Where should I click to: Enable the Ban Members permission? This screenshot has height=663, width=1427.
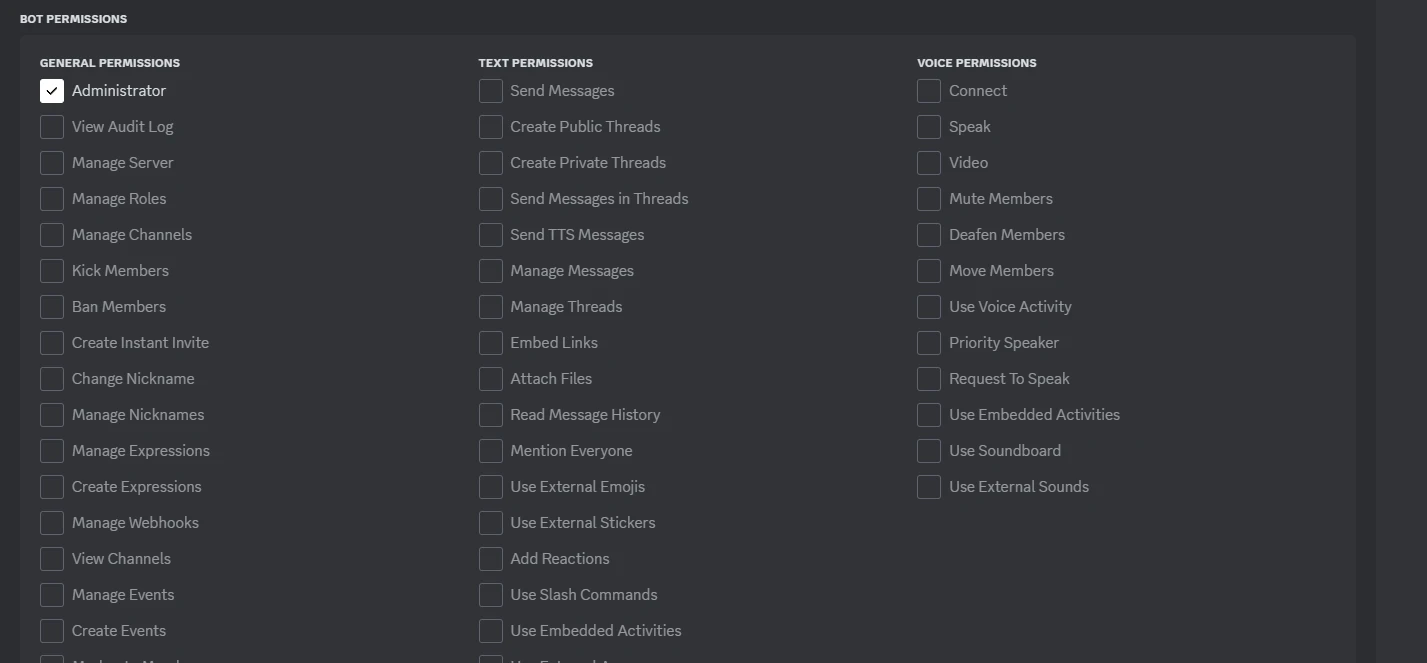pos(52,307)
